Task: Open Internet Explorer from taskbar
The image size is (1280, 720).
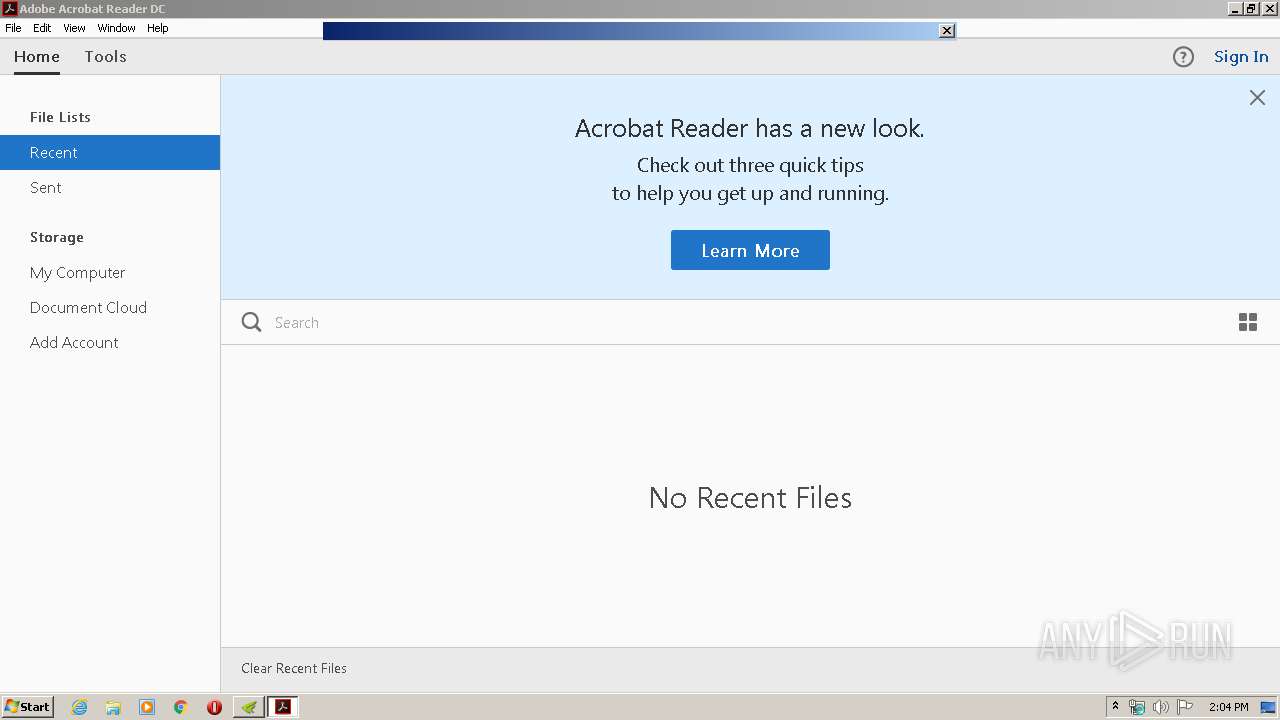Action: coord(79,707)
